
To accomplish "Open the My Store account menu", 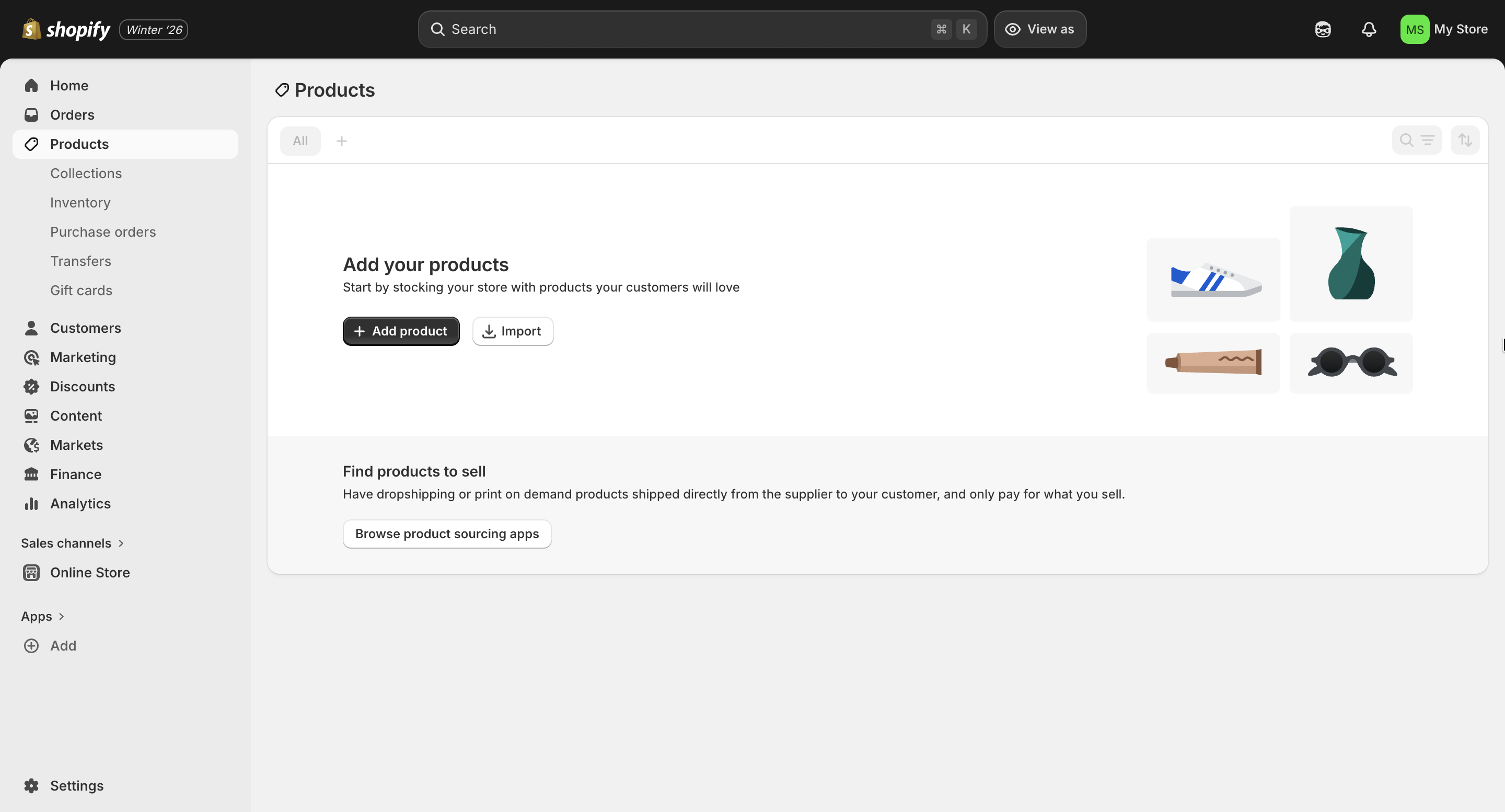I will [x=1444, y=29].
